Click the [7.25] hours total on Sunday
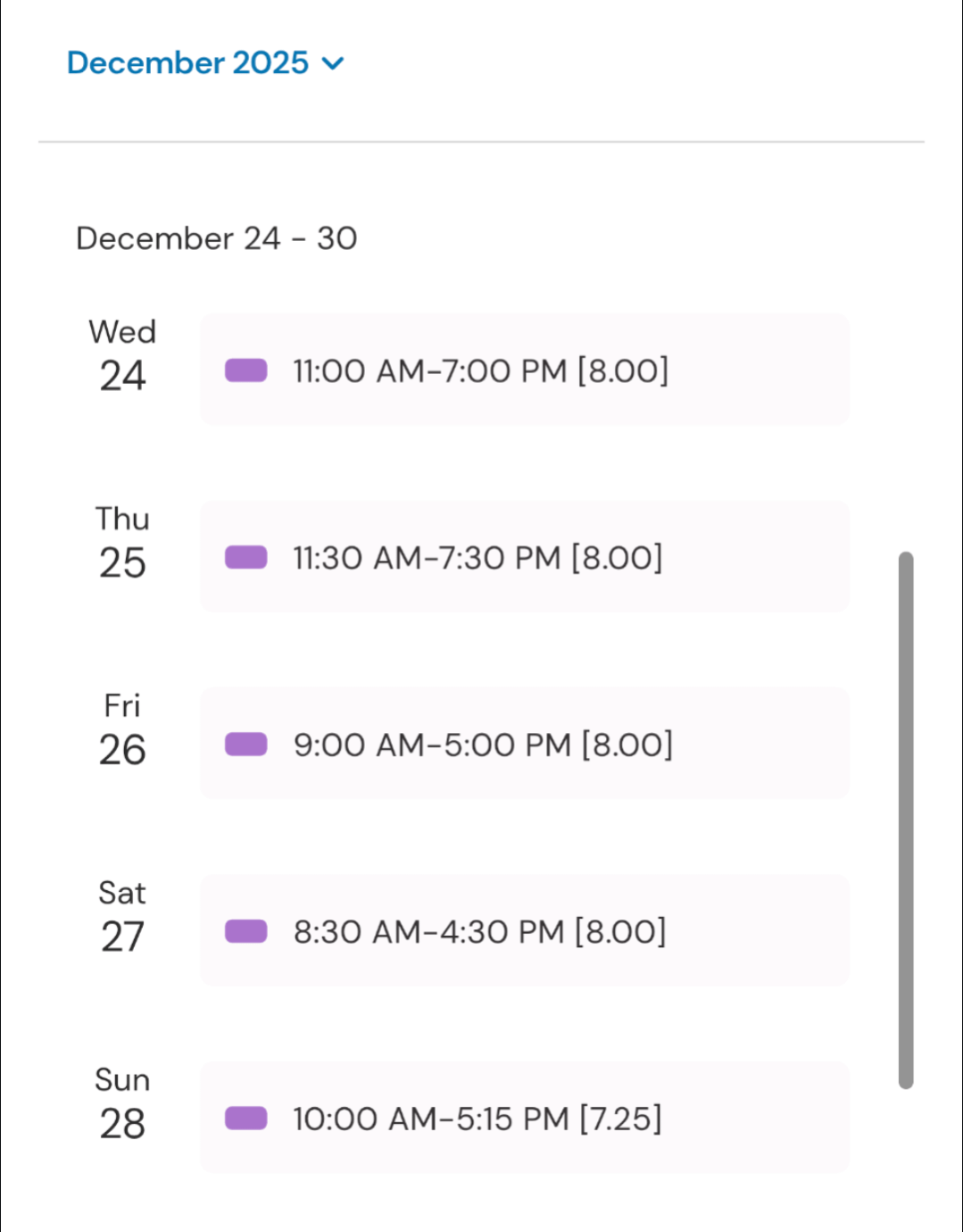This screenshot has height=1232, width=963. tap(621, 1119)
